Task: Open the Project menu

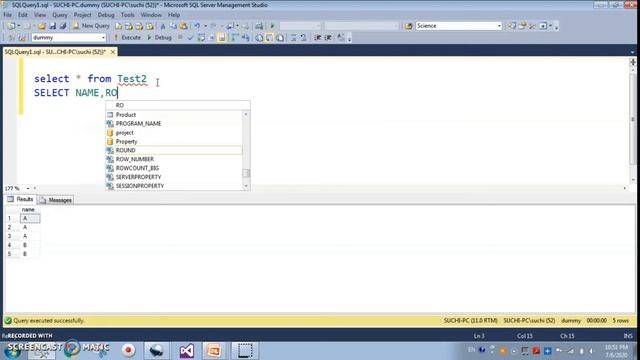Action: 82,15
